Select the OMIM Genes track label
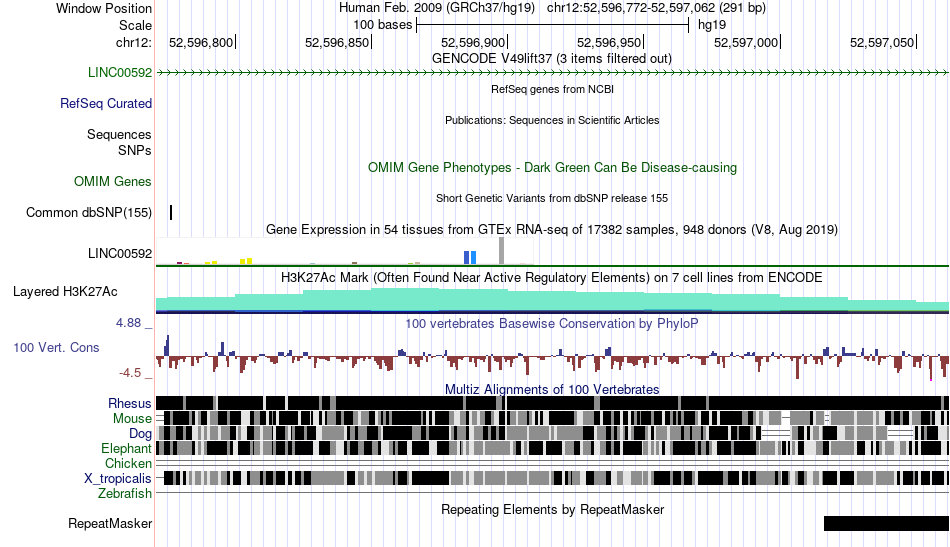The width and height of the screenshot is (950, 547). 113,181
